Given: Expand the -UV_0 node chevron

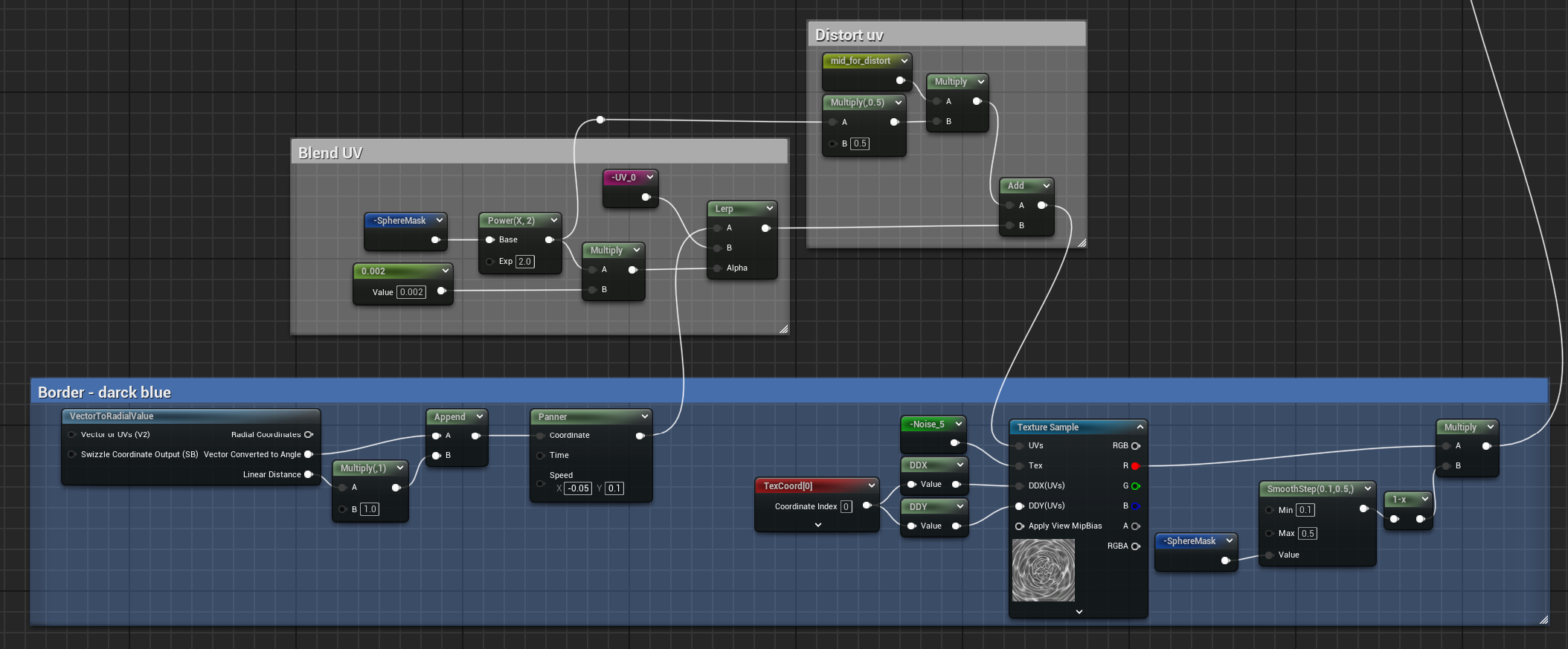Looking at the screenshot, I should pos(649,178).
